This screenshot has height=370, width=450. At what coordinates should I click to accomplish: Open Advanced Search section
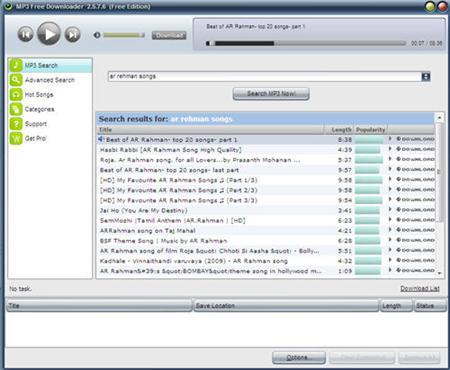(x=50, y=80)
